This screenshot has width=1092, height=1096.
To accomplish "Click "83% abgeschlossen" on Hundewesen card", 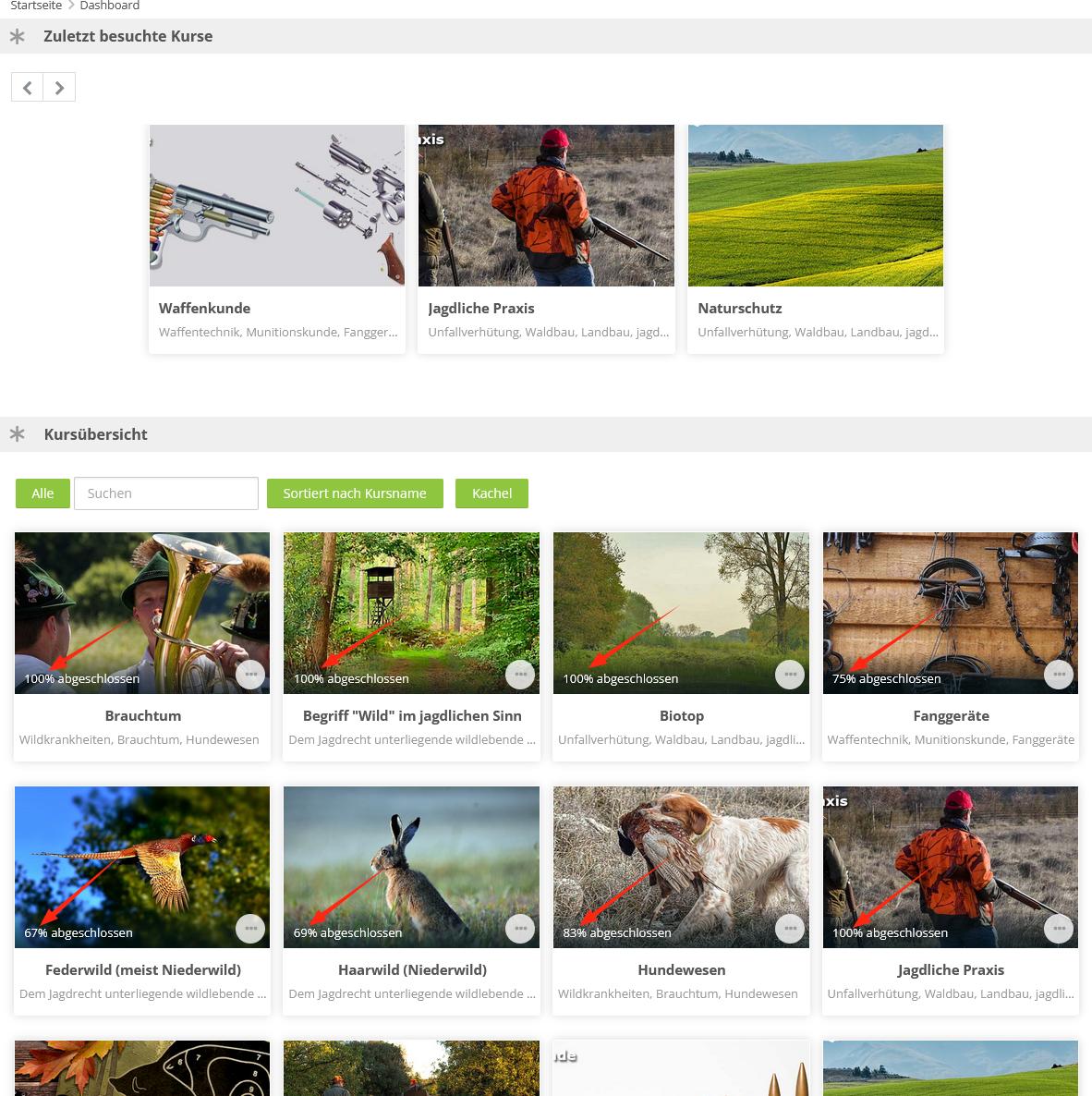I will click(617, 933).
